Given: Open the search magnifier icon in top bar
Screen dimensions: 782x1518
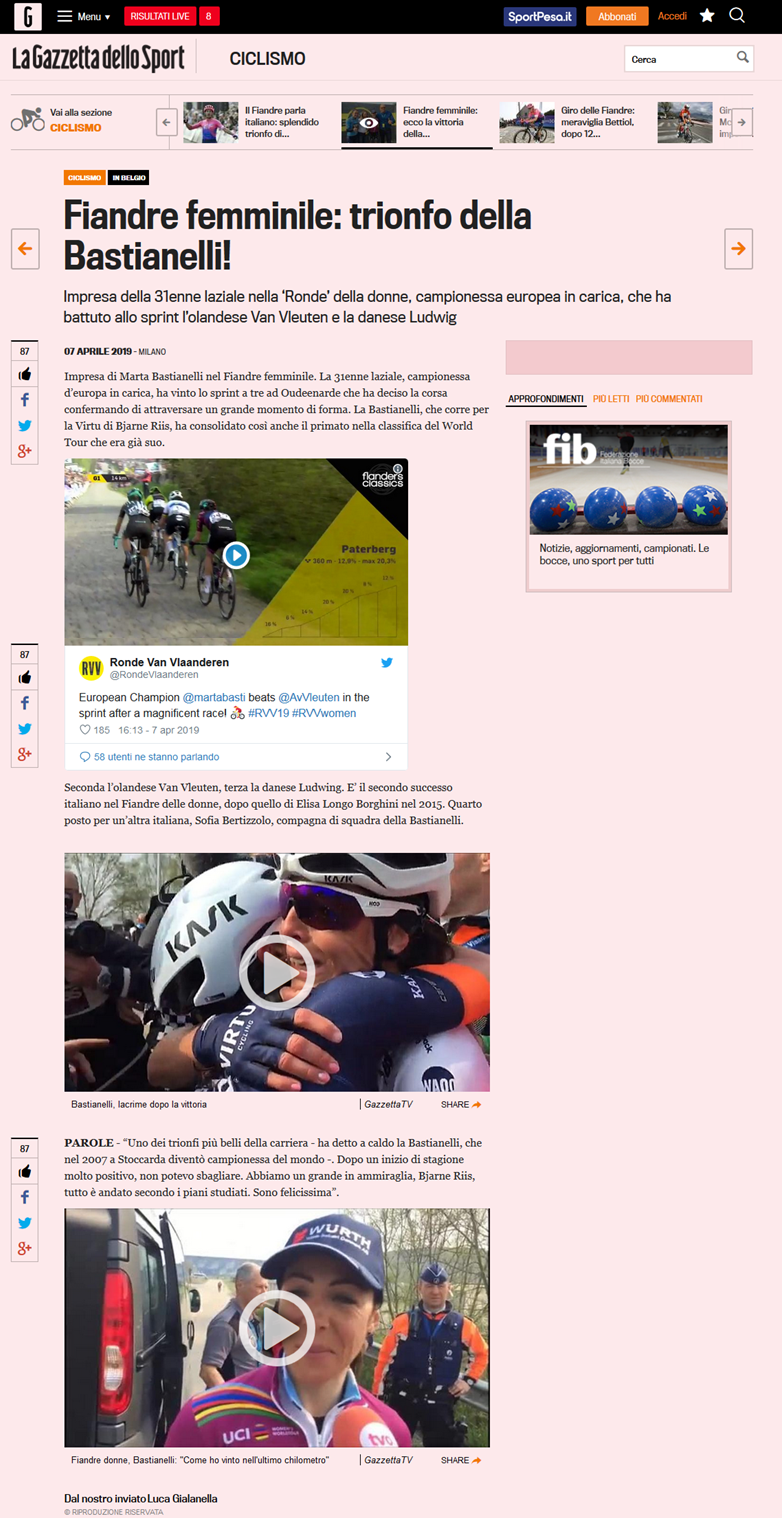Looking at the screenshot, I should 737,15.
